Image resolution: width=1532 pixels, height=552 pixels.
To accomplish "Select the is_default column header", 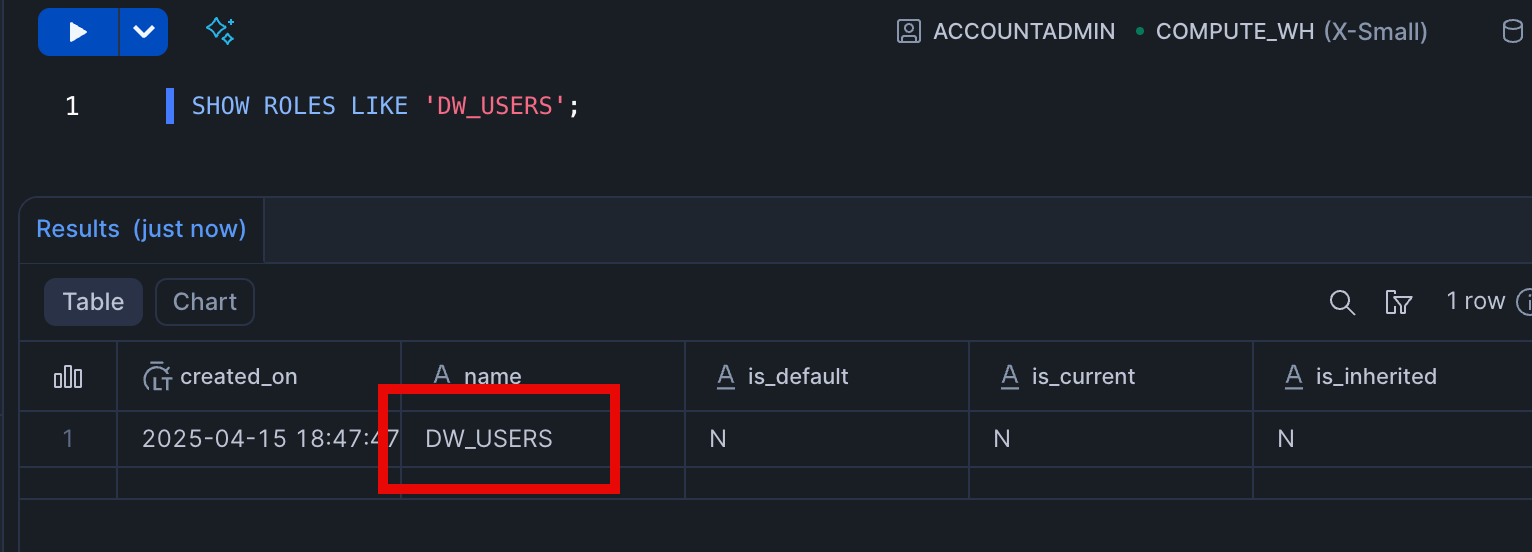I will [x=797, y=377].
